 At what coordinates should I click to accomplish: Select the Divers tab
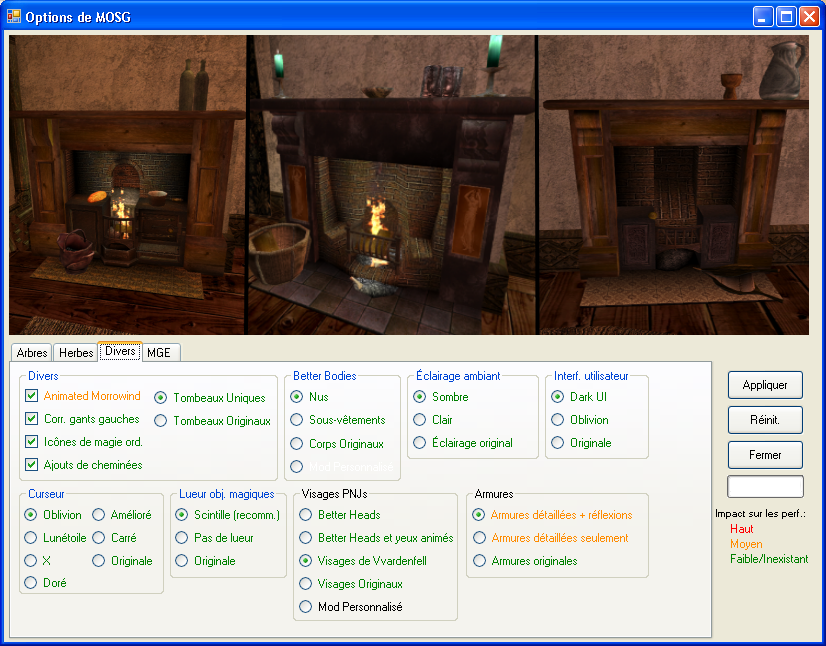click(x=120, y=351)
